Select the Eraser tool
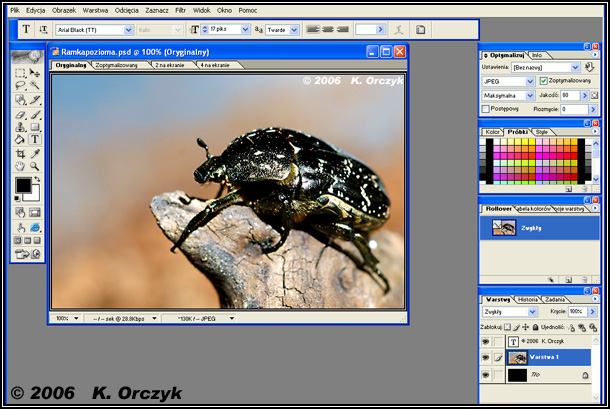 click(x=21, y=114)
